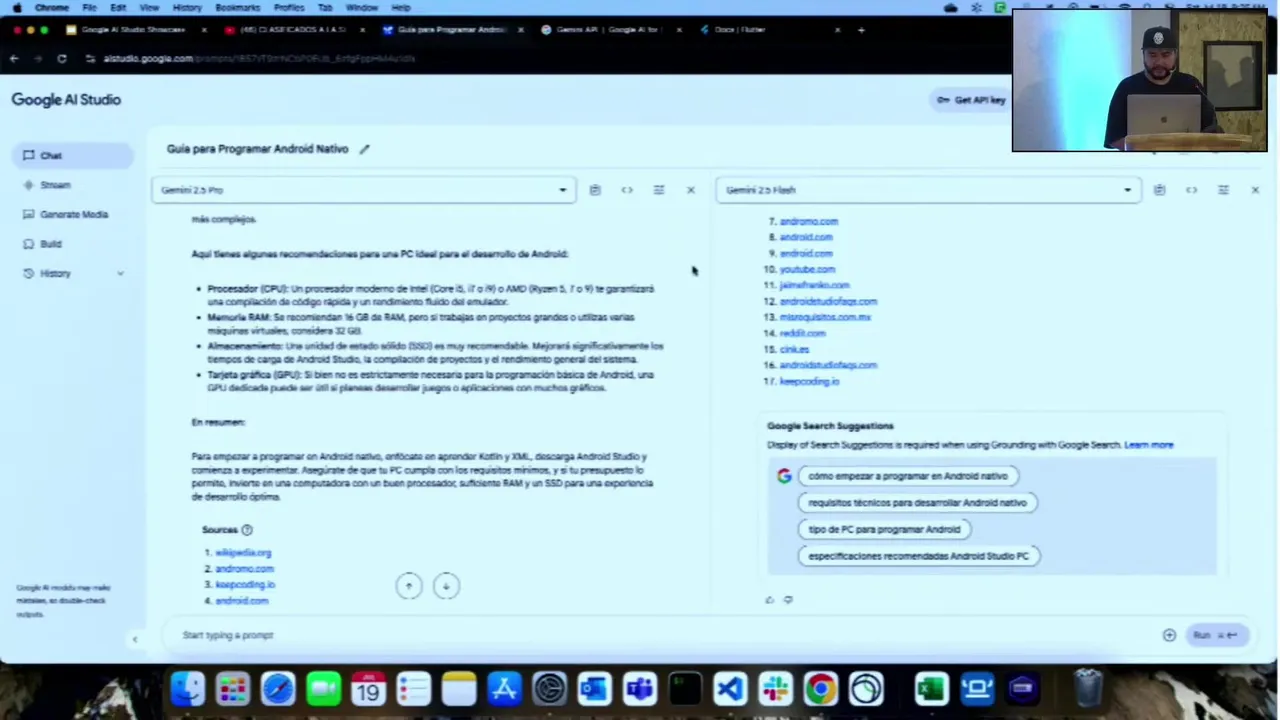Screen dimensions: 1280x720
Task: Select Chat in the sidebar
Action: pos(73,156)
